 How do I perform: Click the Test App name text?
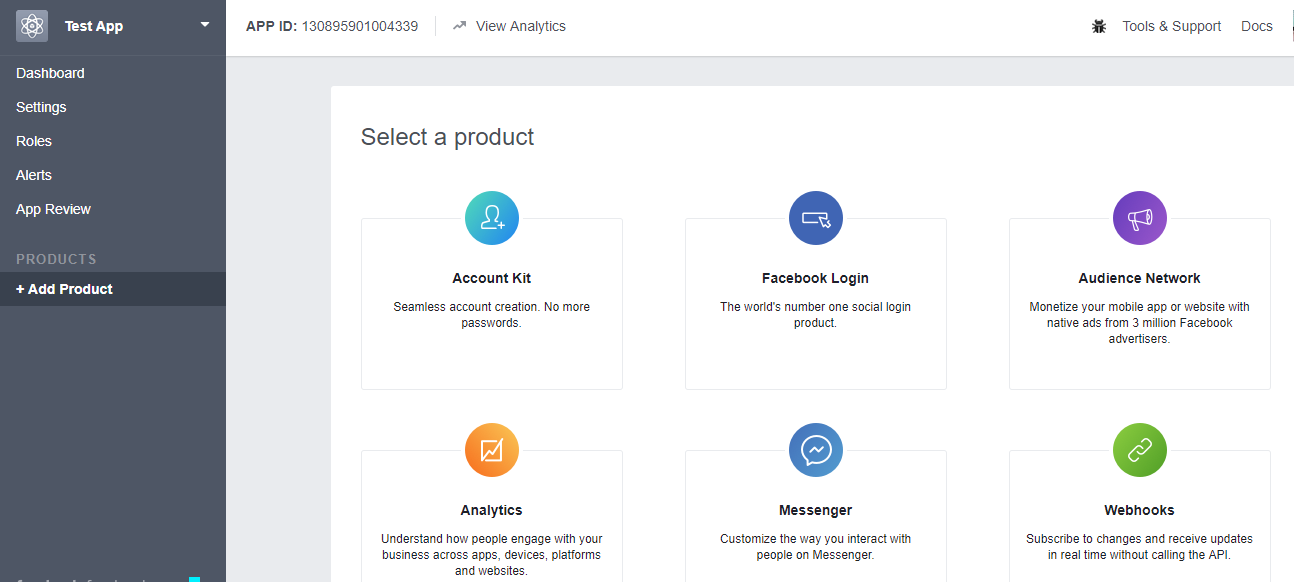(x=94, y=26)
